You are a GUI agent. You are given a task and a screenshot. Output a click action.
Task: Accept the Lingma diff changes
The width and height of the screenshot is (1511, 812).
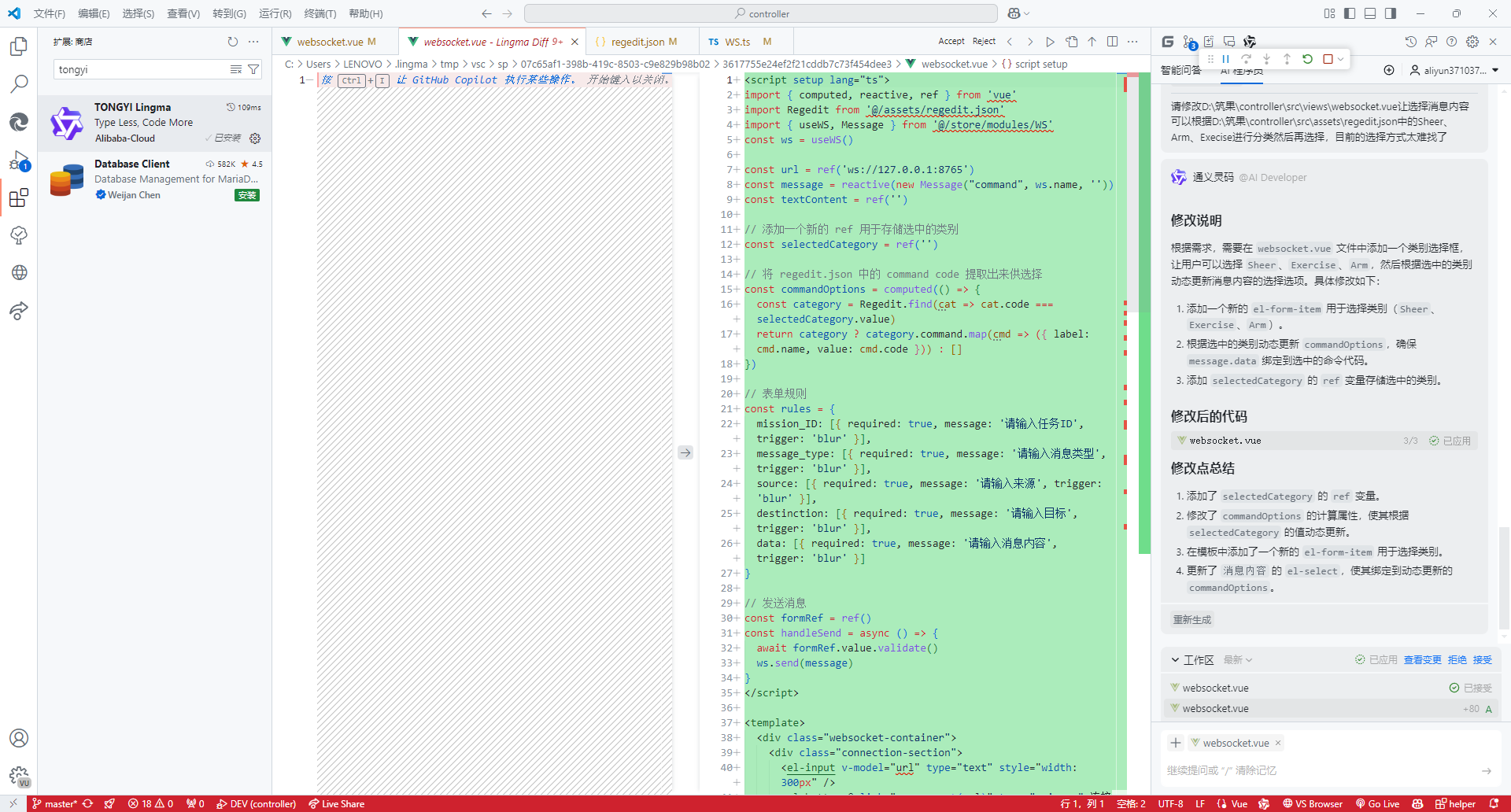(951, 42)
